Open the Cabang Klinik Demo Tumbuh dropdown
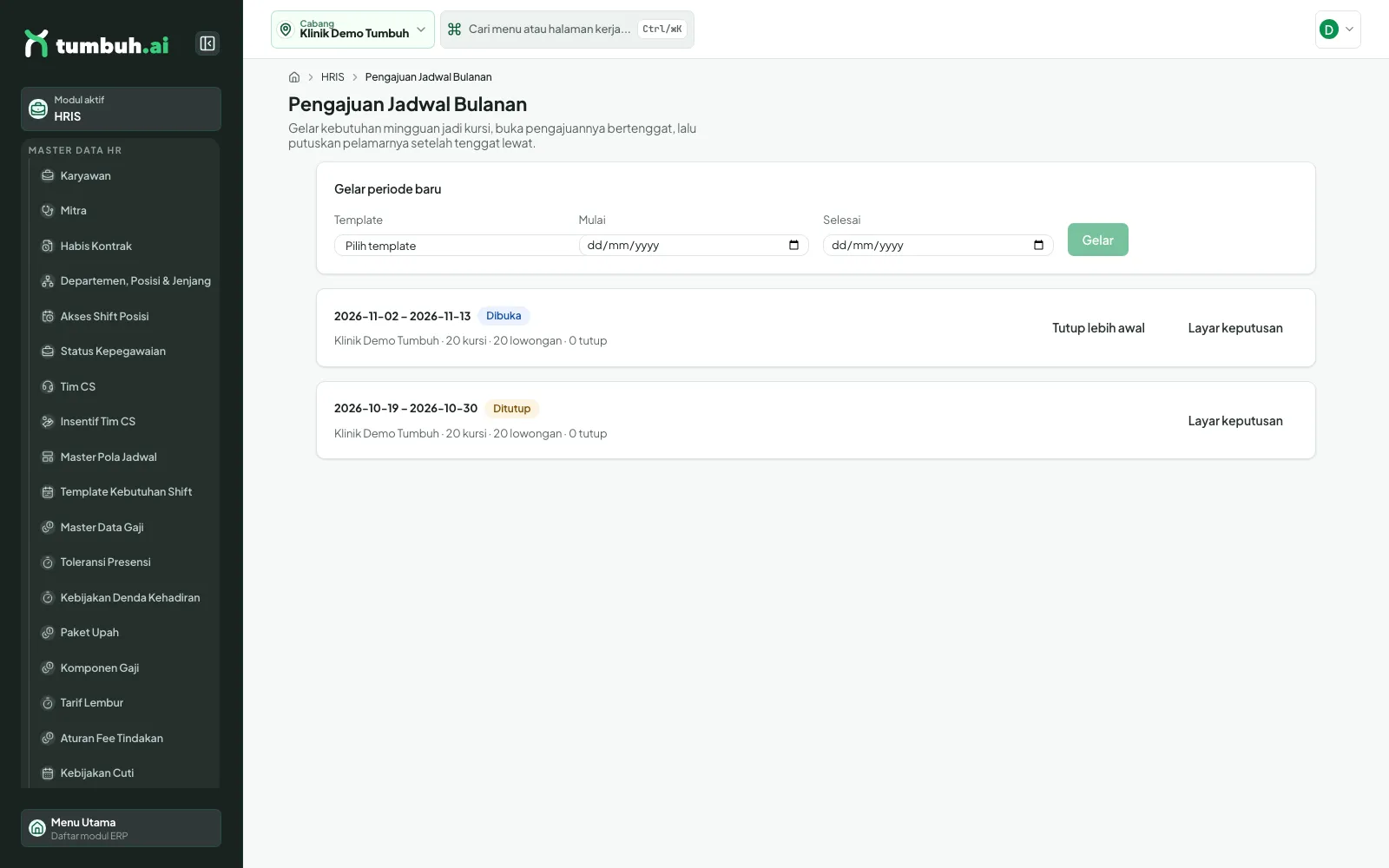The image size is (1389, 868). pyautogui.click(x=352, y=30)
